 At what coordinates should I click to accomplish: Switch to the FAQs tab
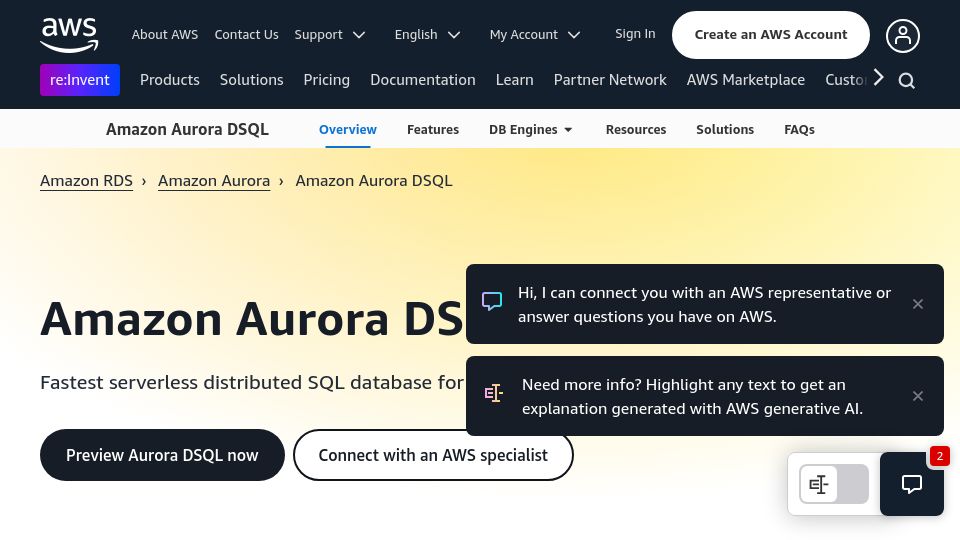[799, 130]
